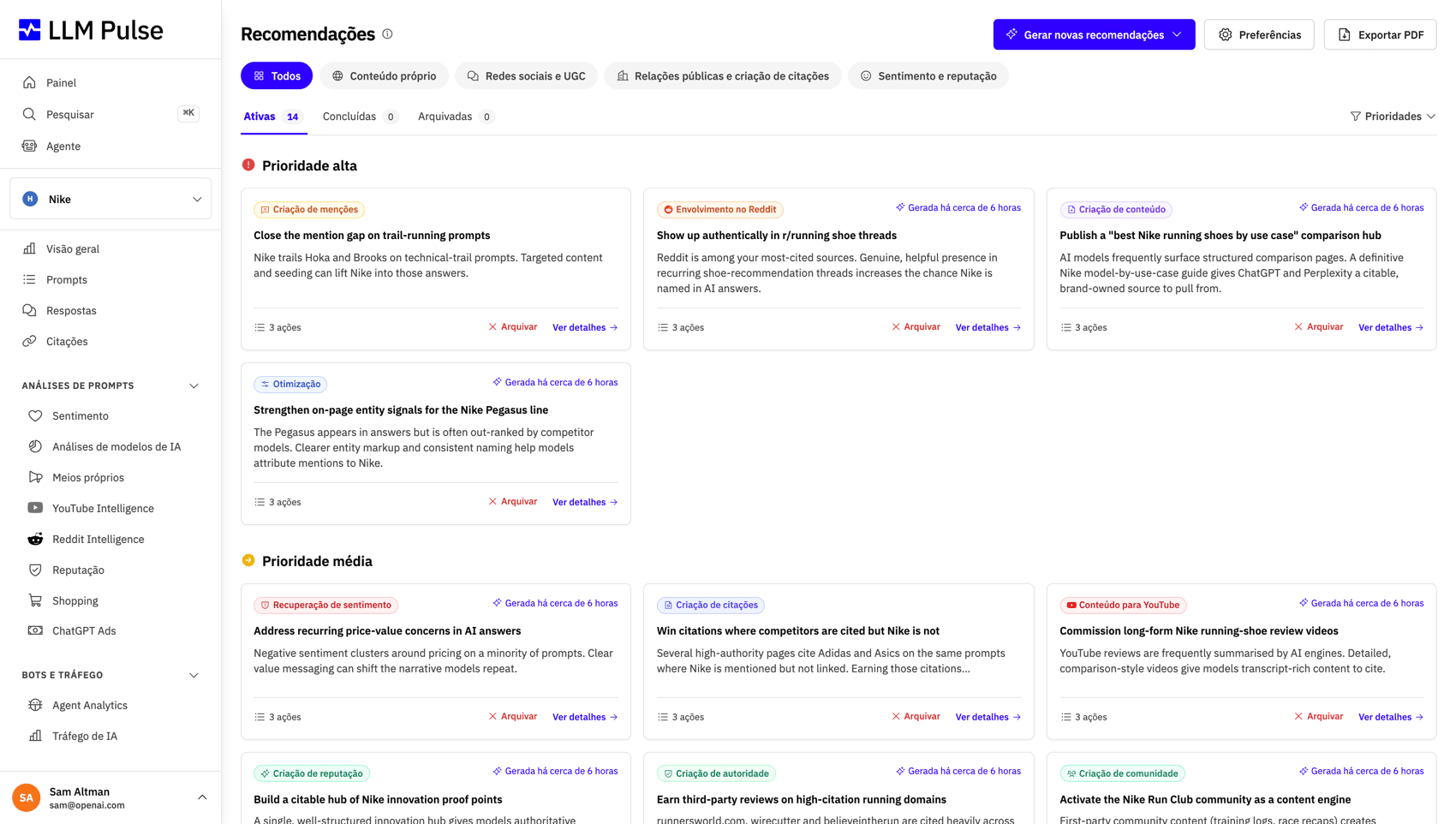Open the Pesquisar search field
The width and height of the screenshot is (1456, 824).
pyautogui.click(x=110, y=115)
